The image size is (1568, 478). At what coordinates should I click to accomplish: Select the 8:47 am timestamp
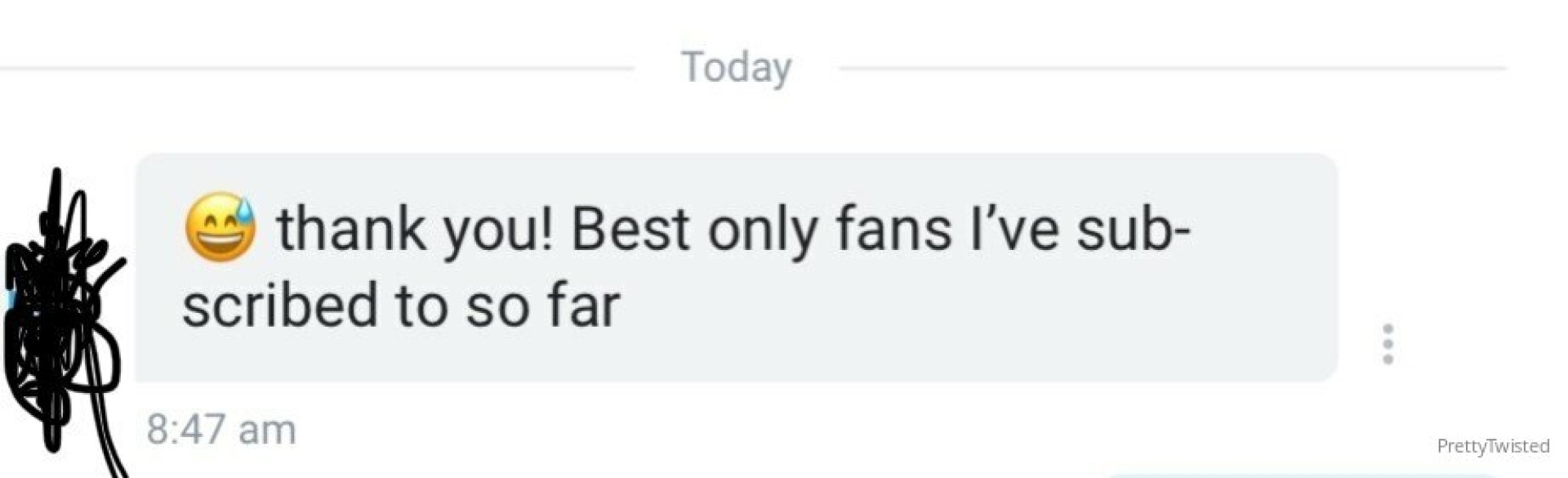coord(221,429)
